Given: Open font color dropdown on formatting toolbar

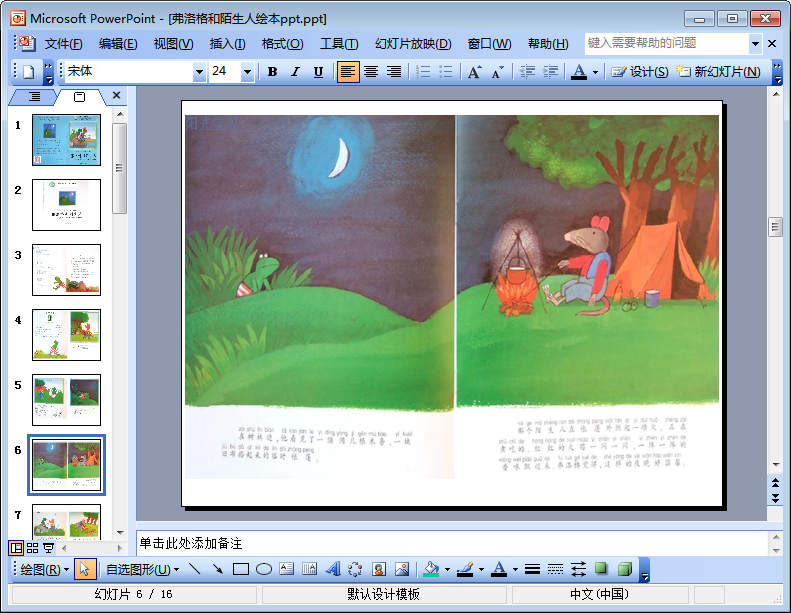Looking at the screenshot, I should coord(595,72).
